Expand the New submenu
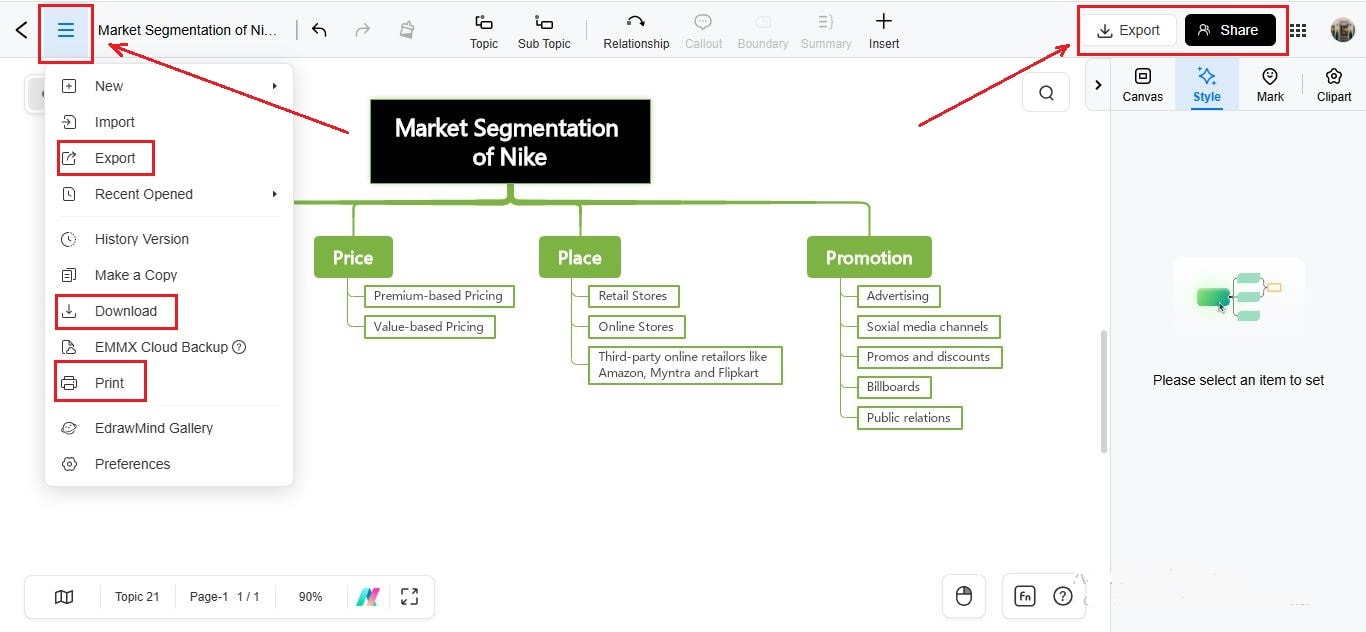The image size is (1366, 632). tap(169, 86)
